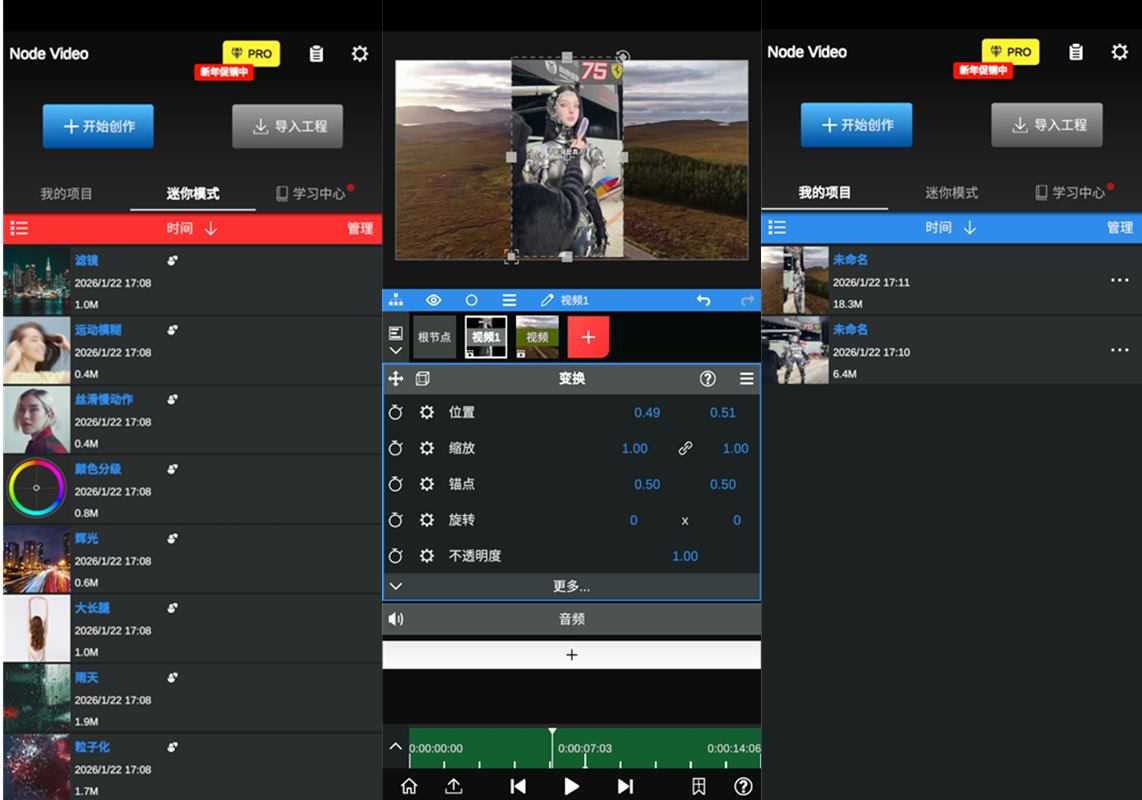Tap the export/upload icon in the bottom bar
Viewport: 1142px width, 800px height.
pos(453,786)
